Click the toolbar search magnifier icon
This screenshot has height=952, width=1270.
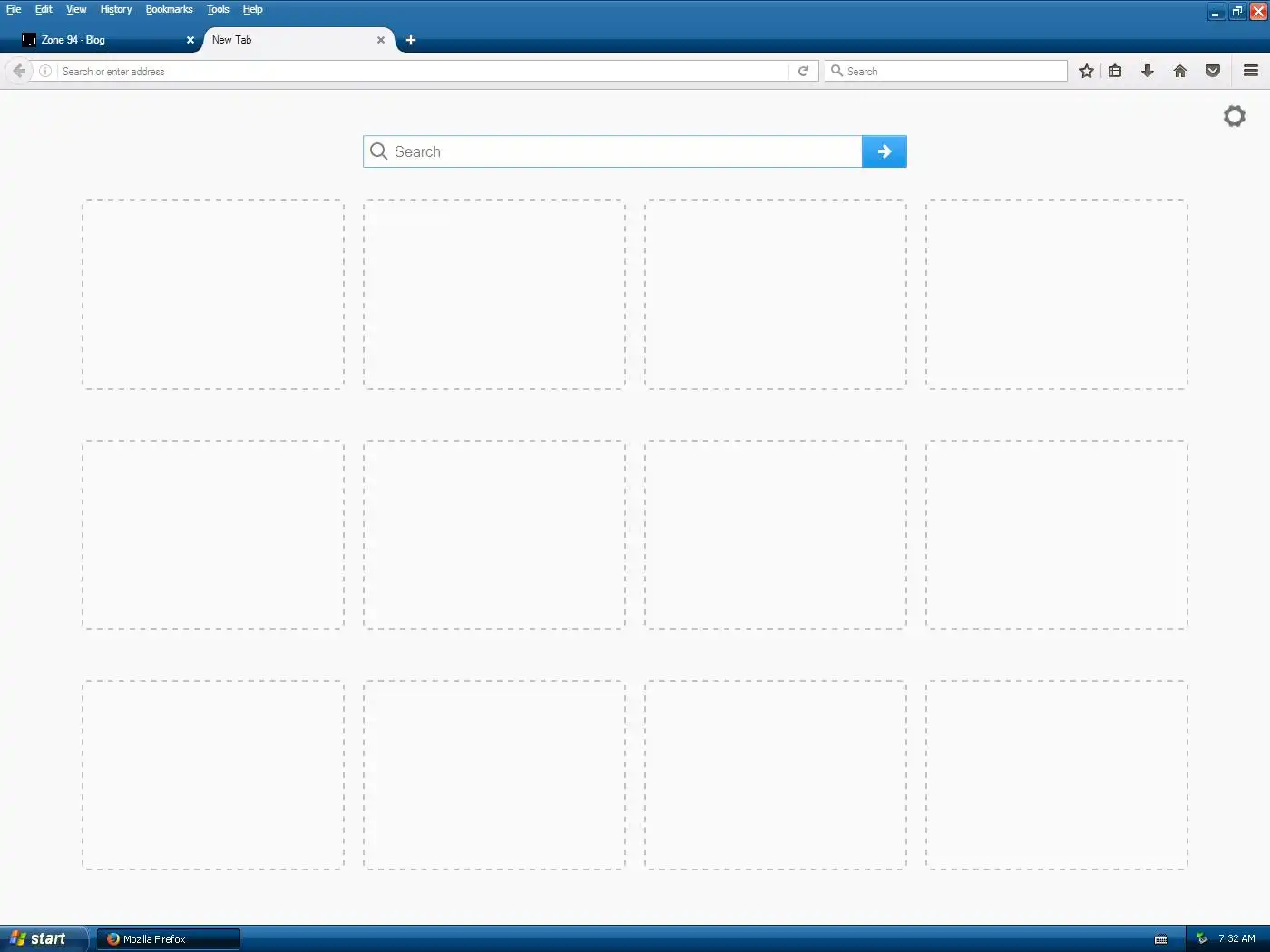point(836,71)
